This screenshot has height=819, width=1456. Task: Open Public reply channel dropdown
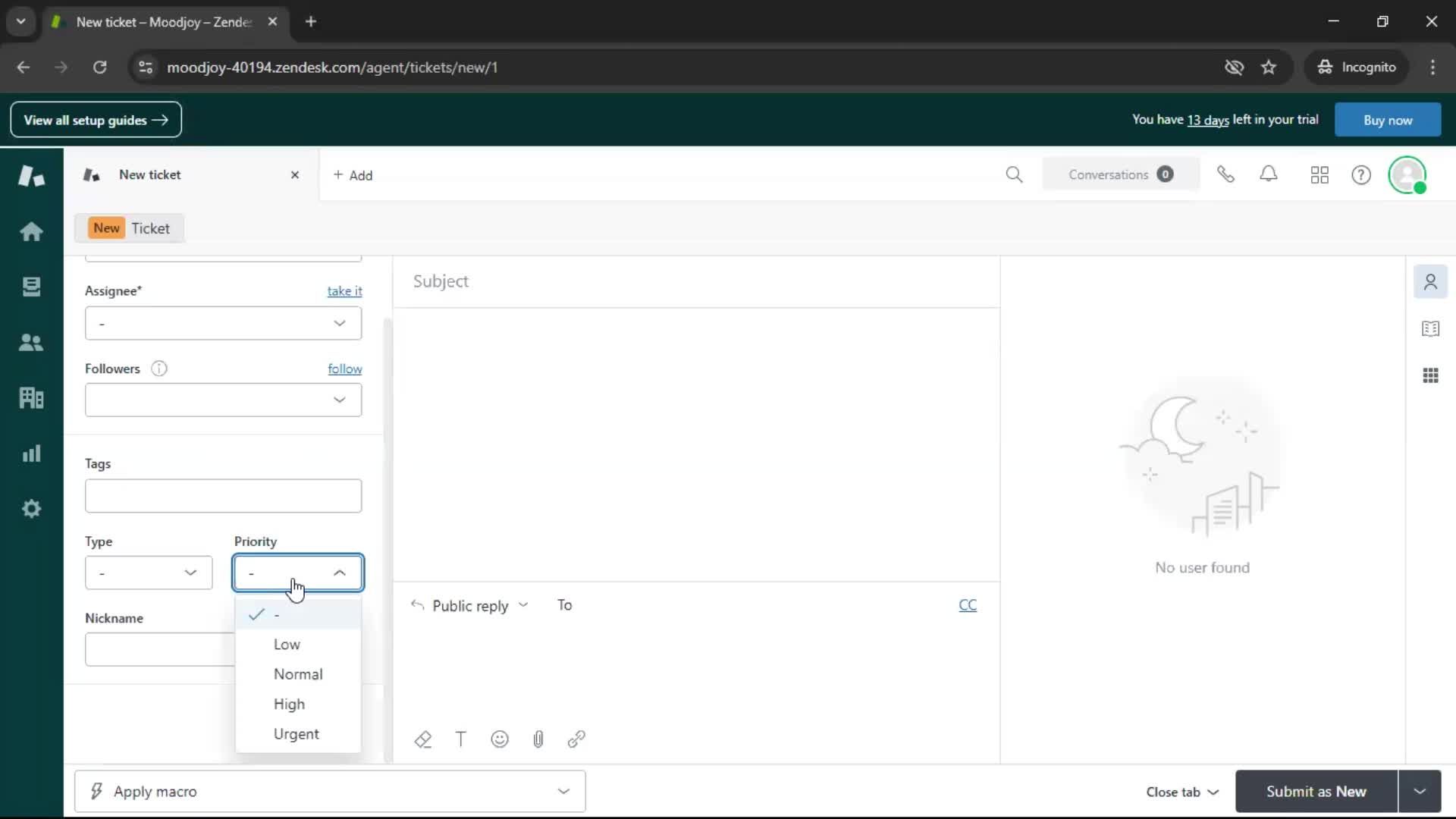click(x=470, y=606)
